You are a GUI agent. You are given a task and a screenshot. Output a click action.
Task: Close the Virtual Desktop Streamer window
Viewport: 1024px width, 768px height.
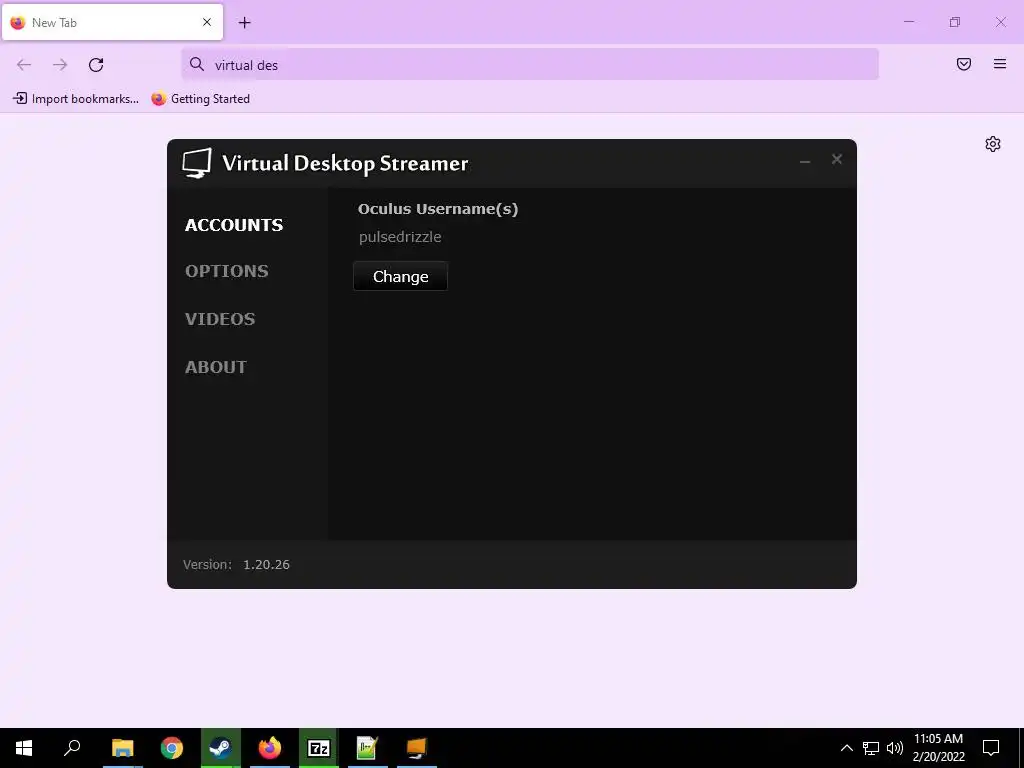[837, 159]
